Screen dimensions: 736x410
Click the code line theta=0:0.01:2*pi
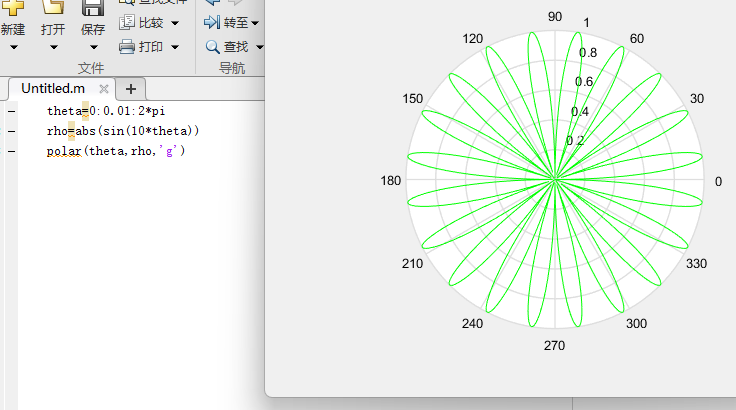(x=106, y=111)
